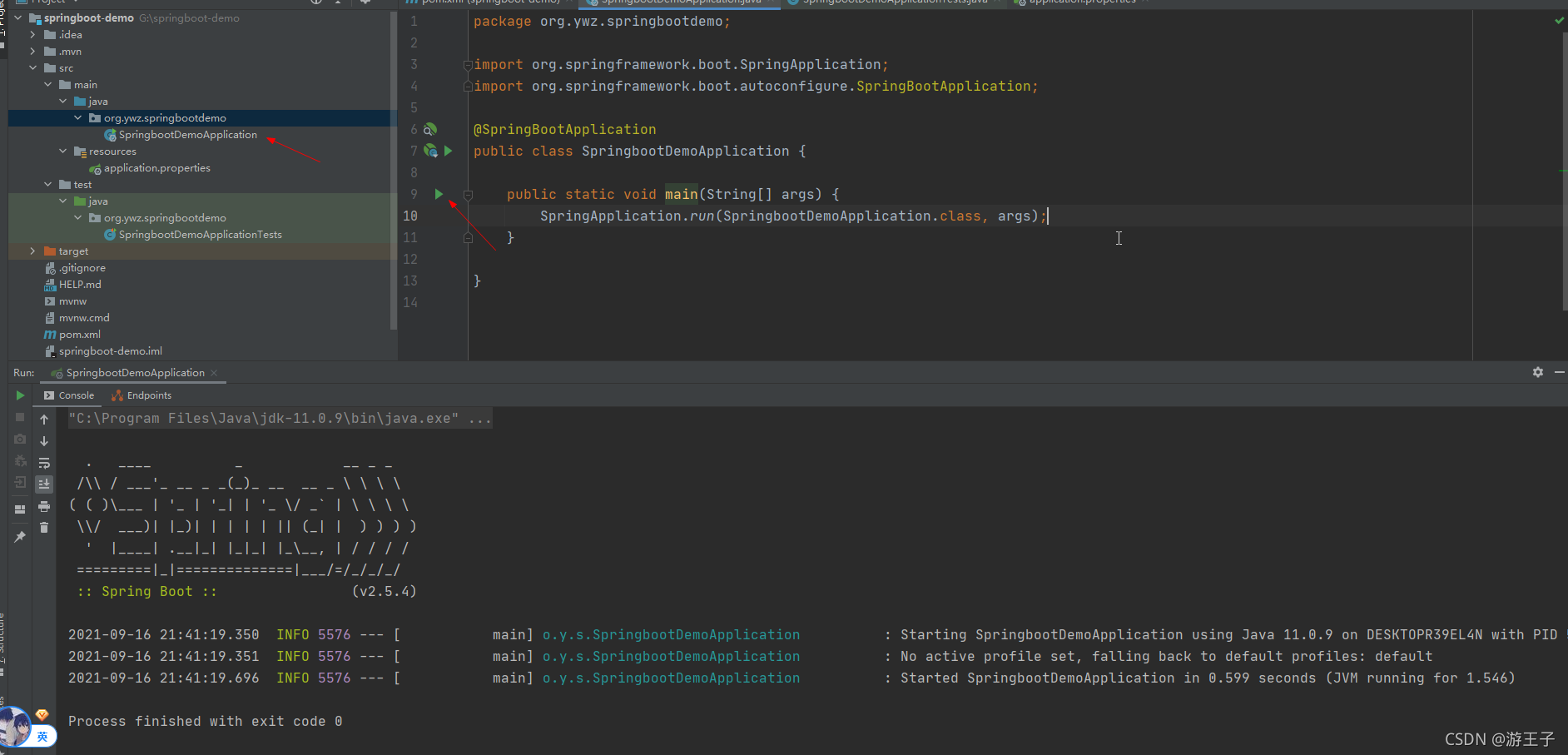Select the mvnw file in project tree
Screen dimensions: 1568x755
(x=72, y=301)
